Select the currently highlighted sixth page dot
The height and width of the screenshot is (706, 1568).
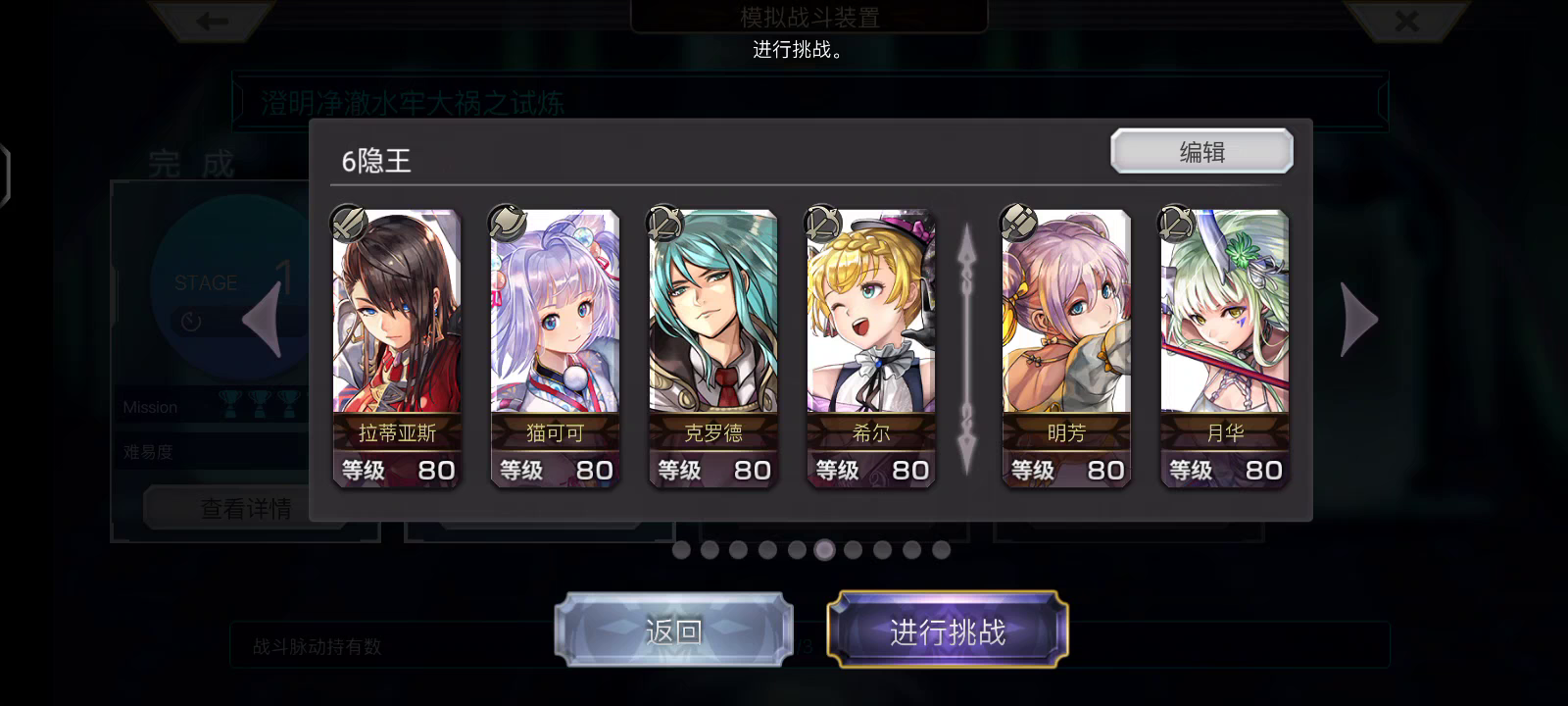pyautogui.click(x=825, y=550)
